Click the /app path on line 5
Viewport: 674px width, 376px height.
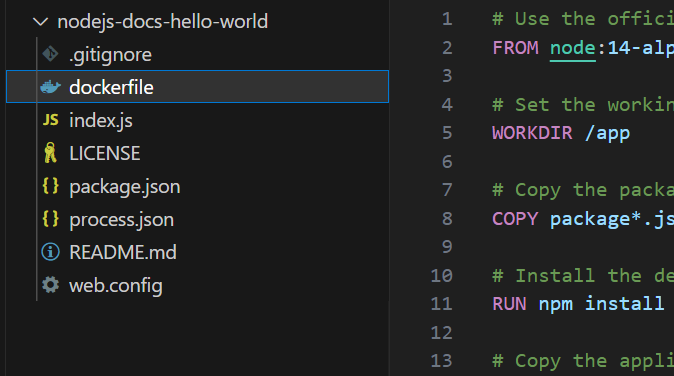click(607, 134)
